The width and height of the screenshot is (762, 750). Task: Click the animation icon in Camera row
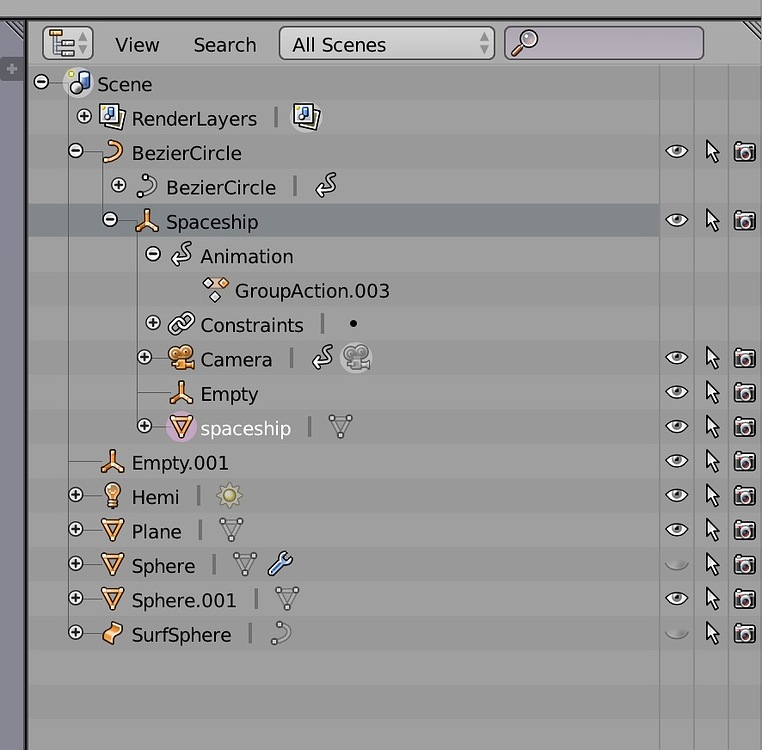pos(323,358)
